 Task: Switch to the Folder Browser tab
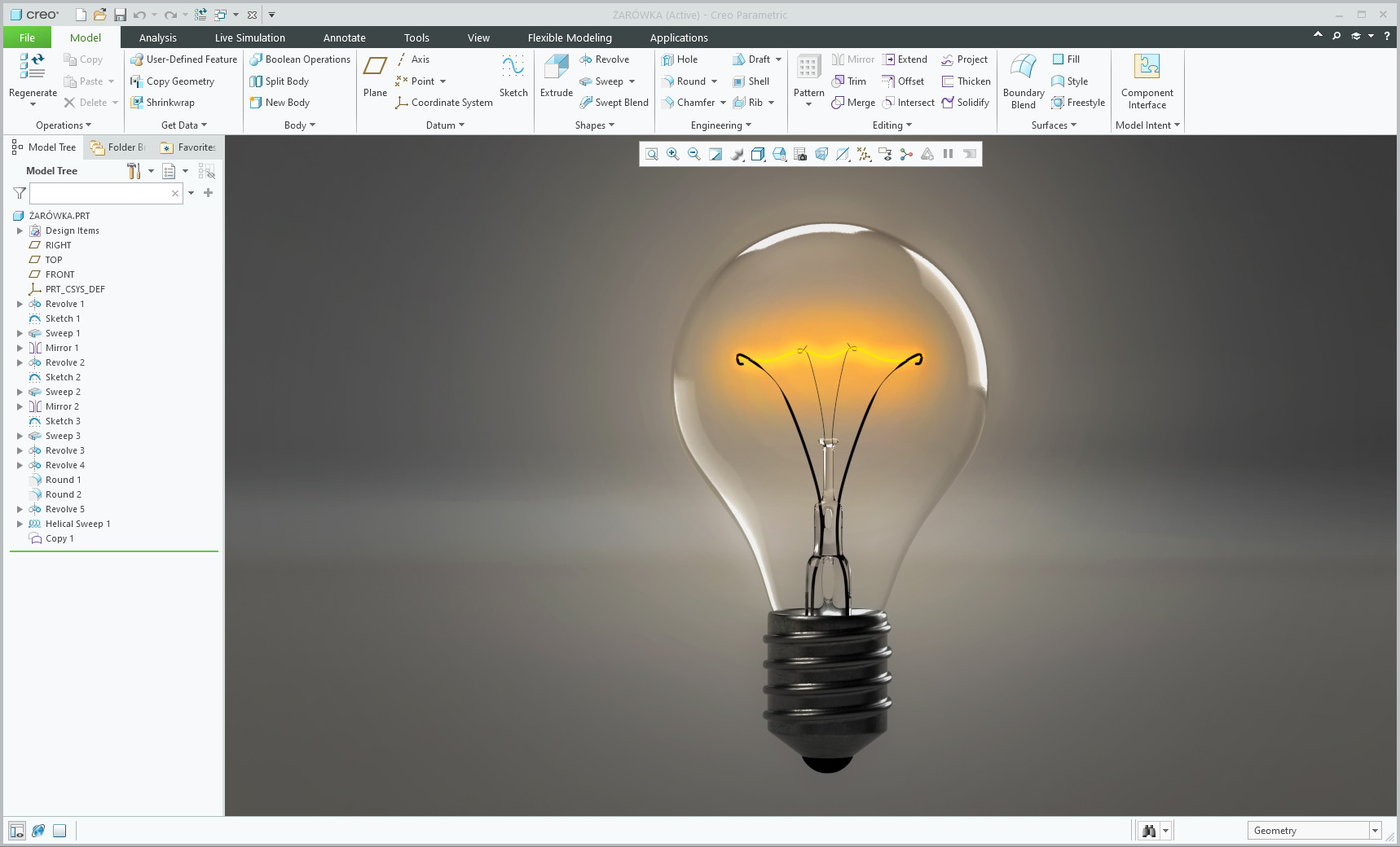(119, 147)
